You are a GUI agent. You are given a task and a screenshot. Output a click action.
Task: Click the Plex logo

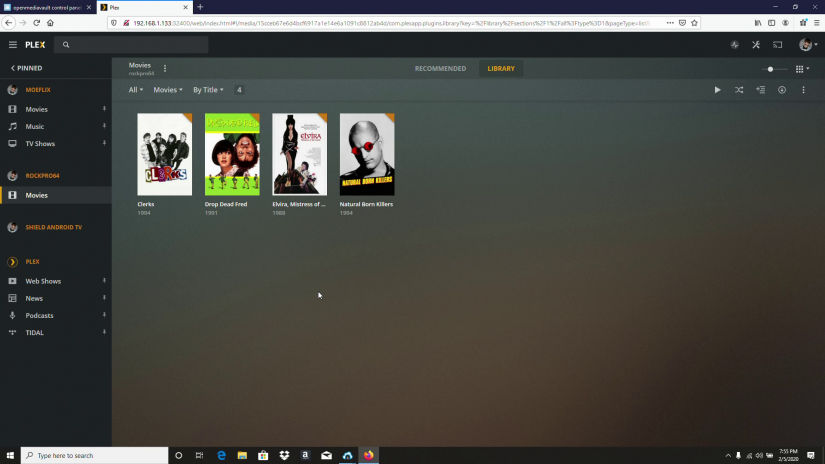[35, 45]
